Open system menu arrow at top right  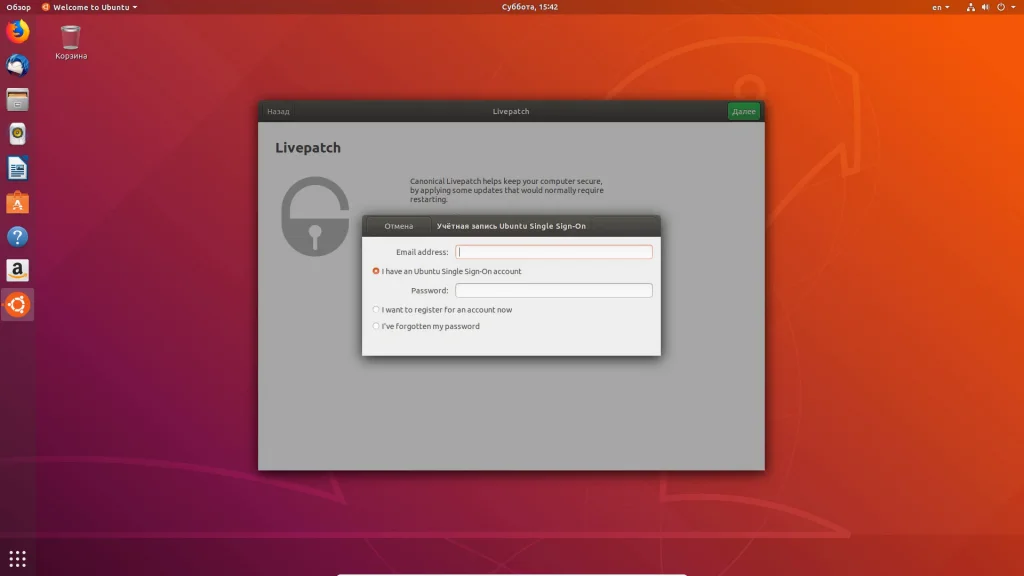click(1014, 7)
